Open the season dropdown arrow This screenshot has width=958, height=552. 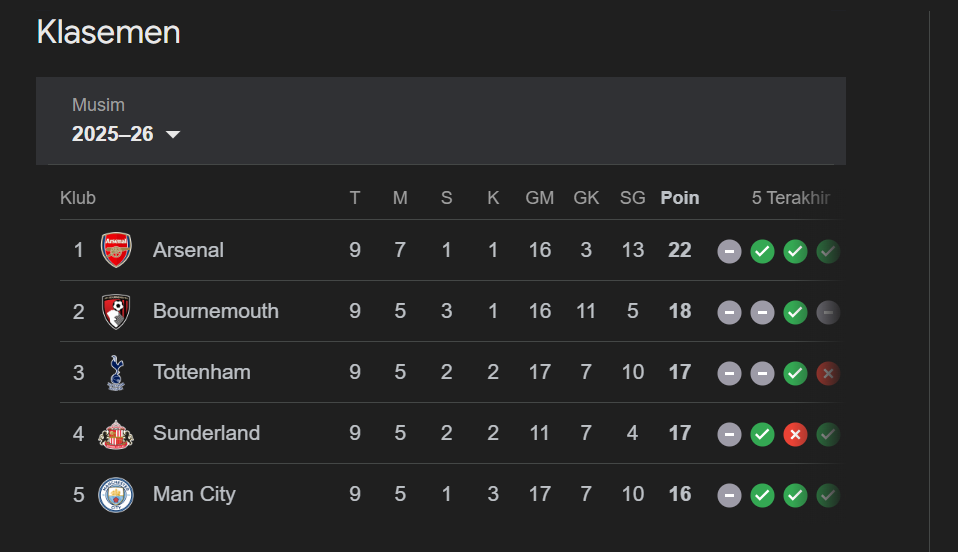tap(173, 135)
